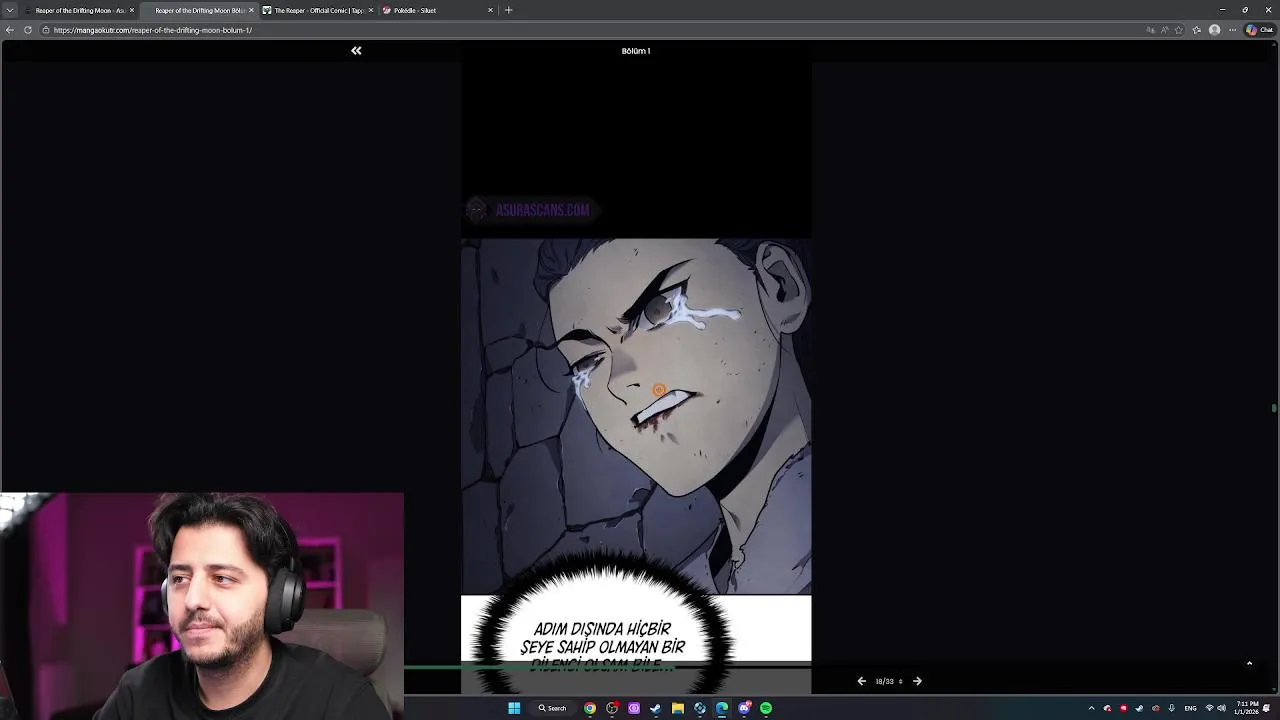Click the browser back arrow
The image size is (1280, 720).
point(9,30)
